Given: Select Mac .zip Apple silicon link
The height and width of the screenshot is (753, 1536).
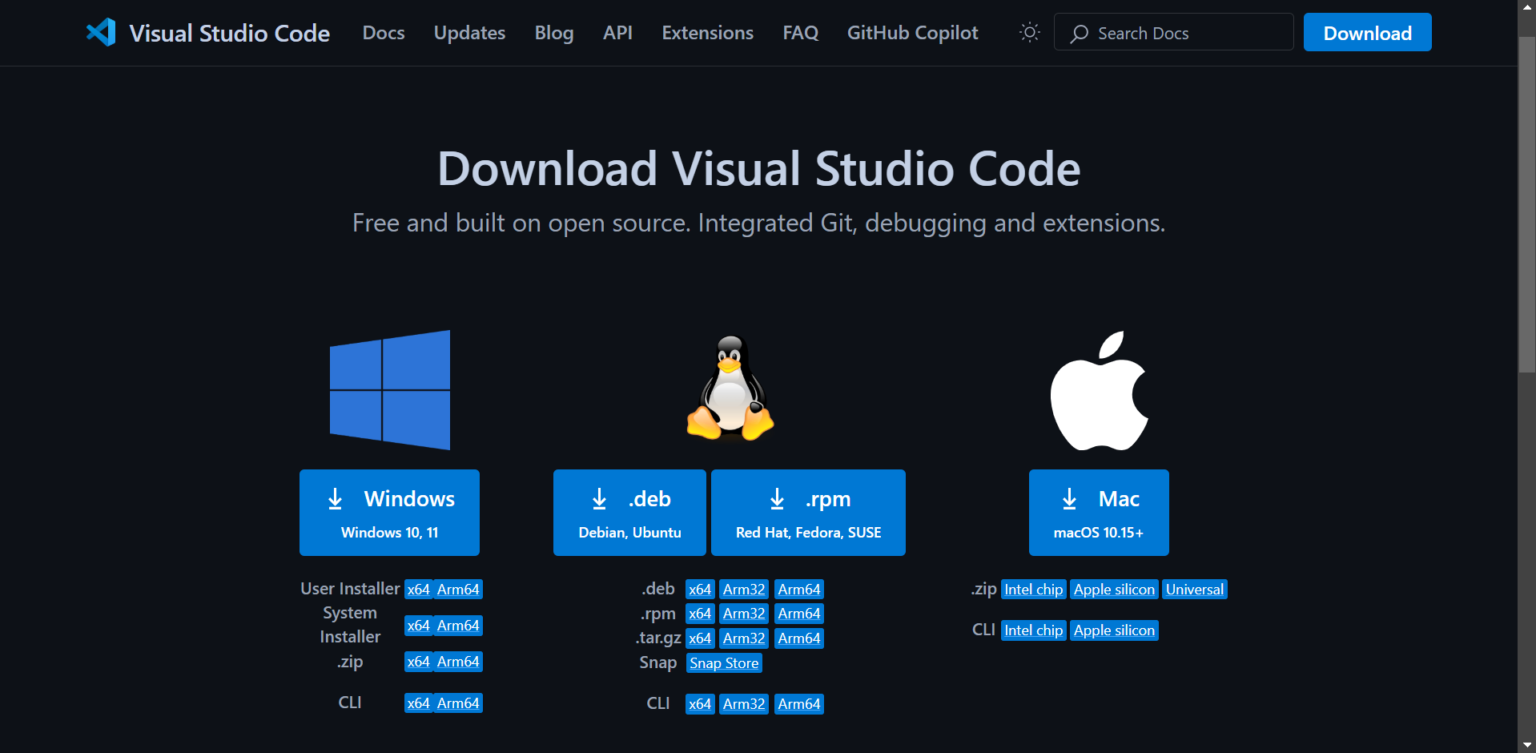Looking at the screenshot, I should tap(1114, 590).
